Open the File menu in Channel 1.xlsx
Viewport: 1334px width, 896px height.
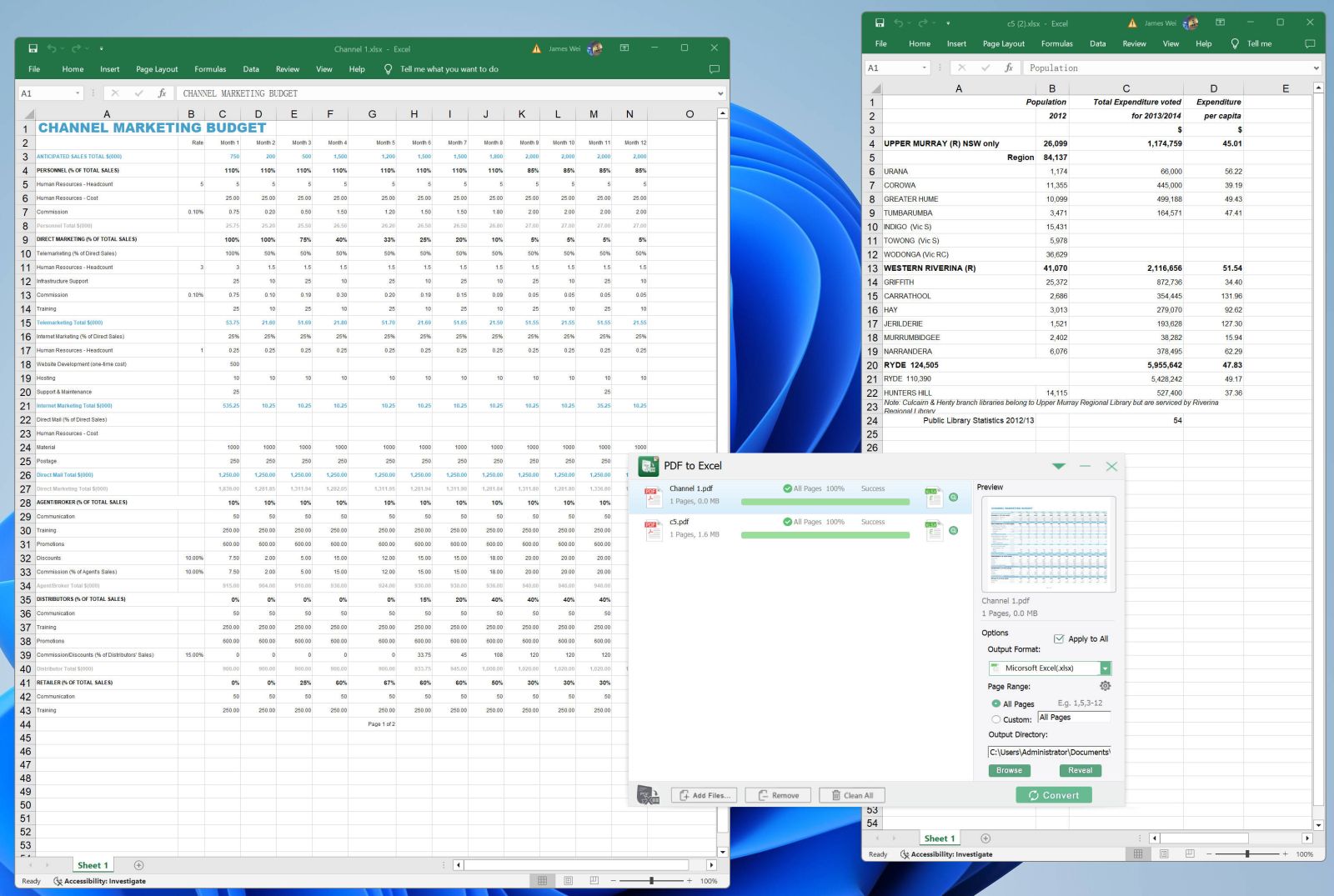click(x=34, y=69)
